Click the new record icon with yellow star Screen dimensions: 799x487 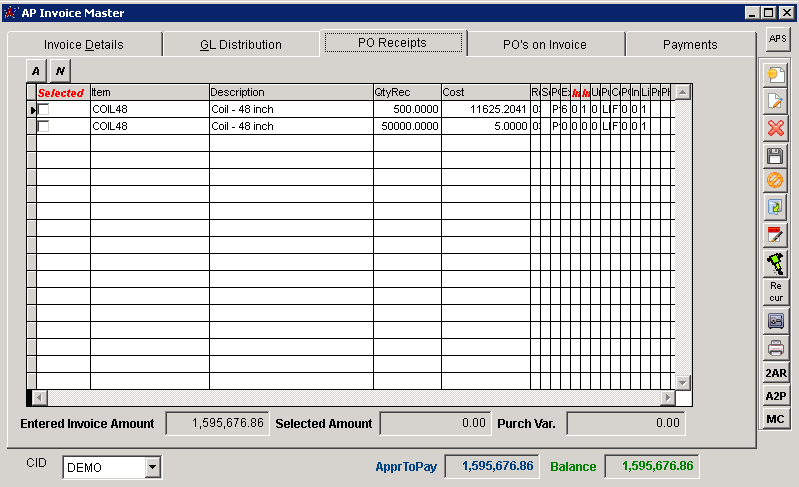(776, 75)
